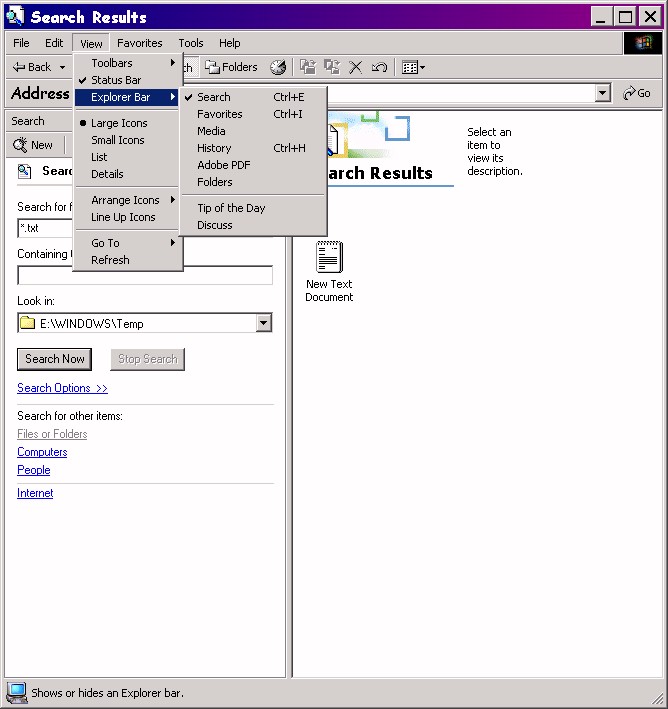Choose Favorites in Explorer Bar submenu

point(253,114)
